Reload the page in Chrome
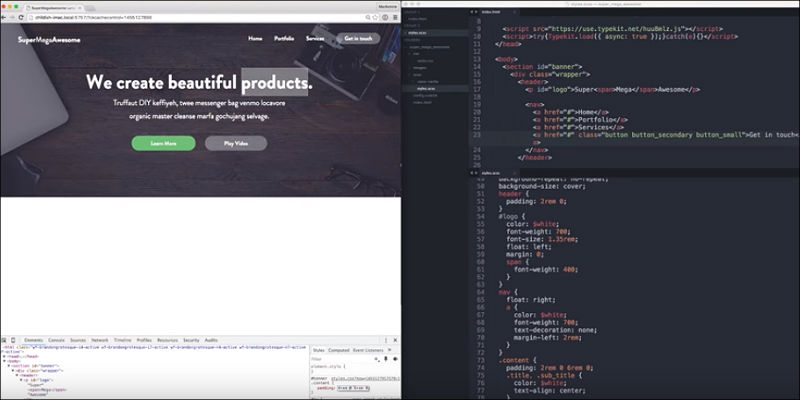Image resolution: width=800 pixels, height=400 pixels. coord(21,17)
